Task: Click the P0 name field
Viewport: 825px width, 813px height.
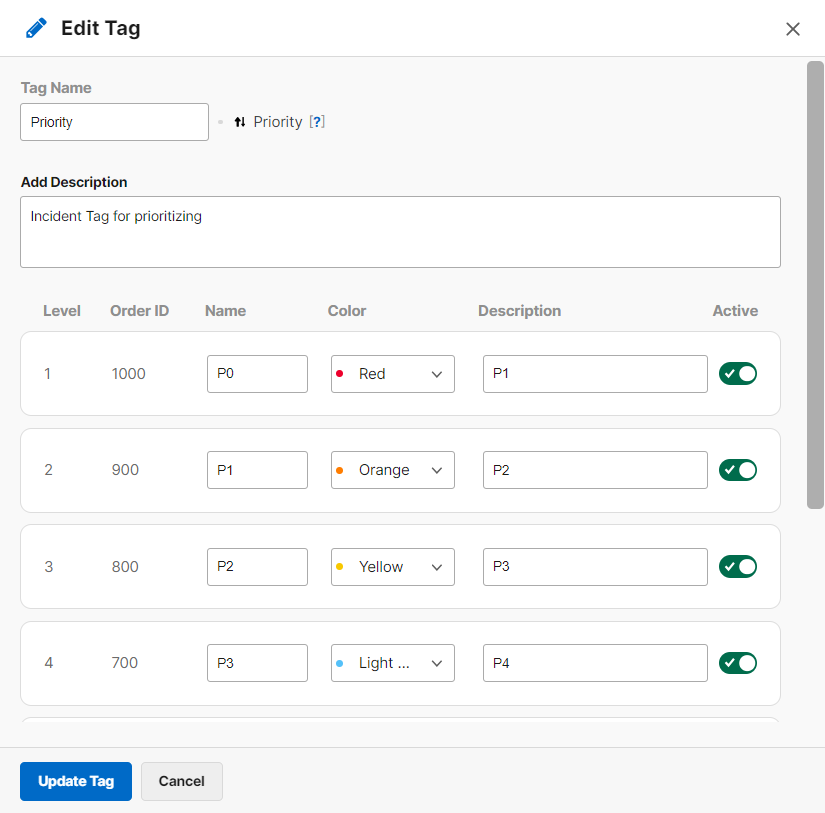Action: [257, 374]
